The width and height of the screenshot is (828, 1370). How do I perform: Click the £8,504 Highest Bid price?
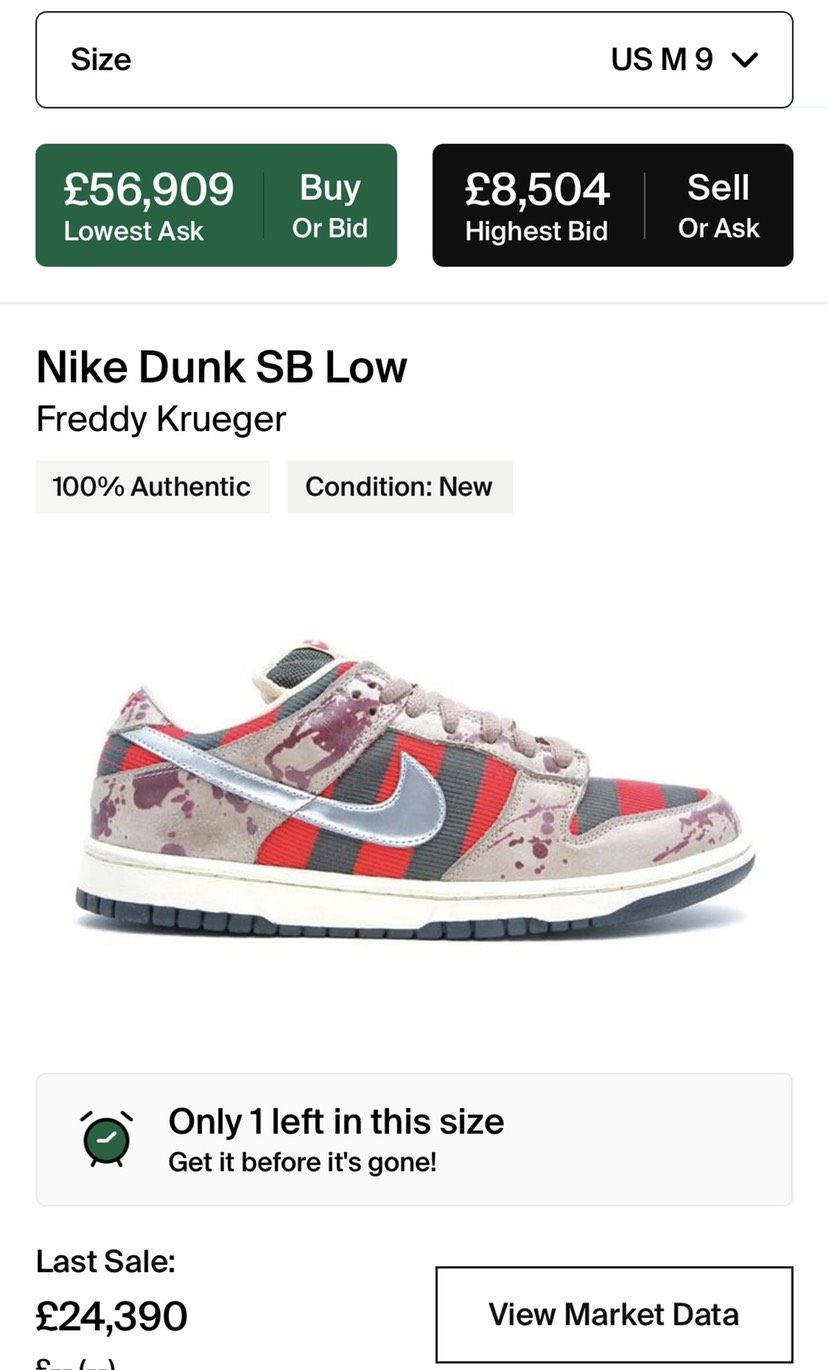537,189
